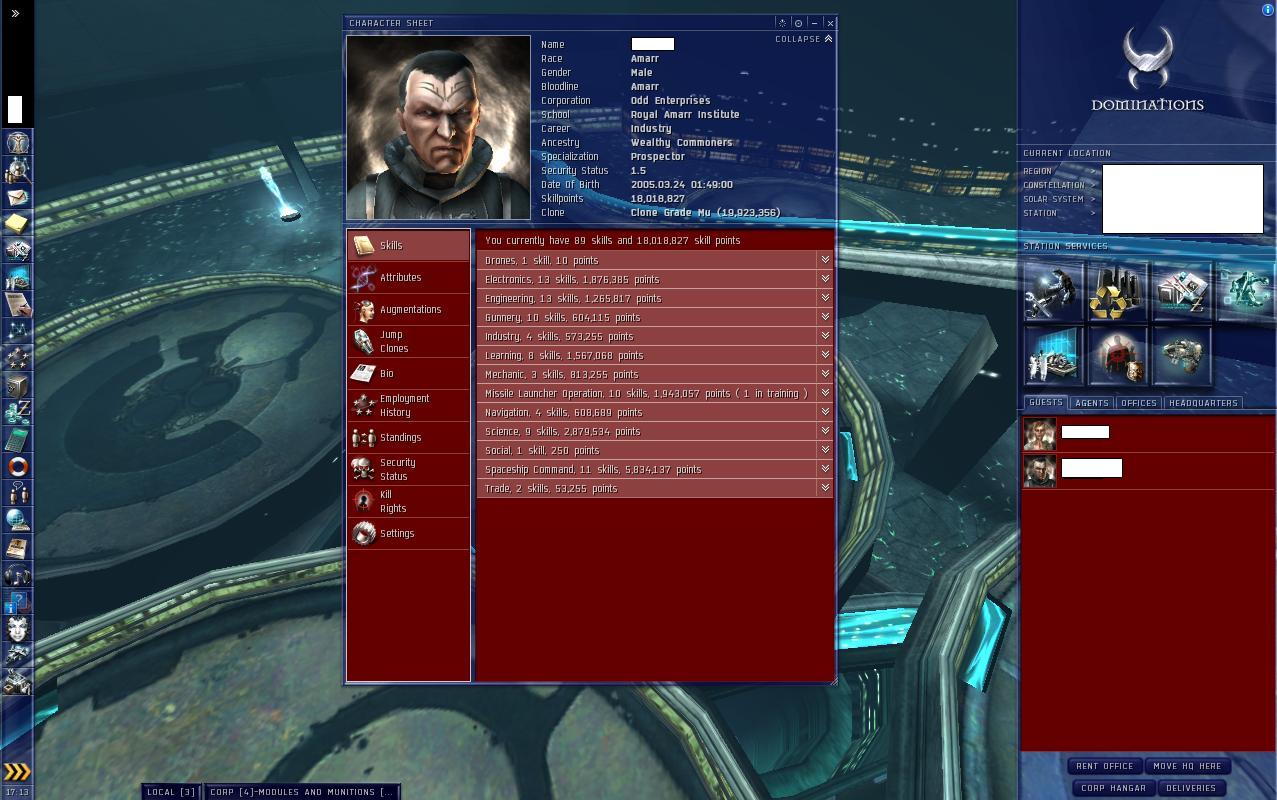
Task: Open the jukebox headphones icon
Action: click(17, 574)
